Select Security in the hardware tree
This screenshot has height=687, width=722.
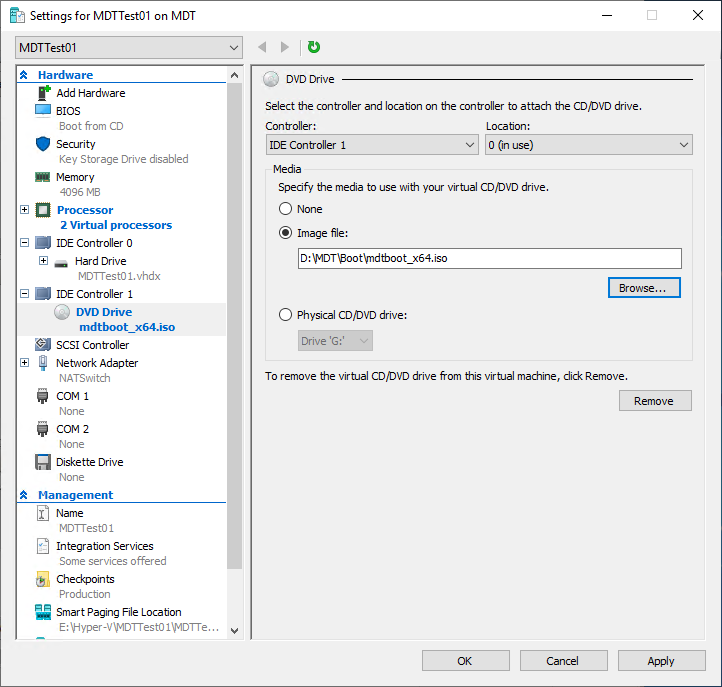(76, 144)
